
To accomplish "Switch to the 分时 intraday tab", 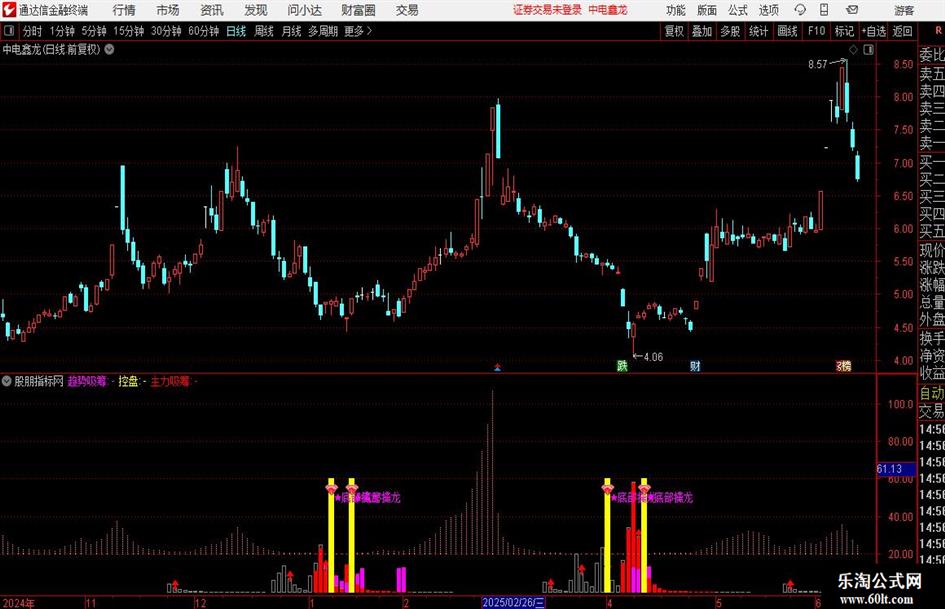I will click(32, 31).
